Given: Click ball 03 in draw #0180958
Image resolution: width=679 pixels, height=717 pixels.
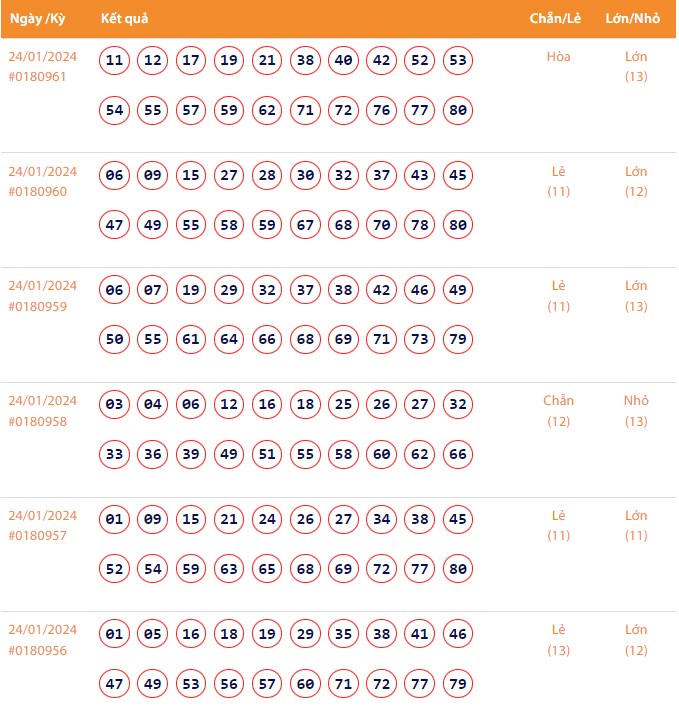Looking at the screenshot, I should click(x=115, y=405).
